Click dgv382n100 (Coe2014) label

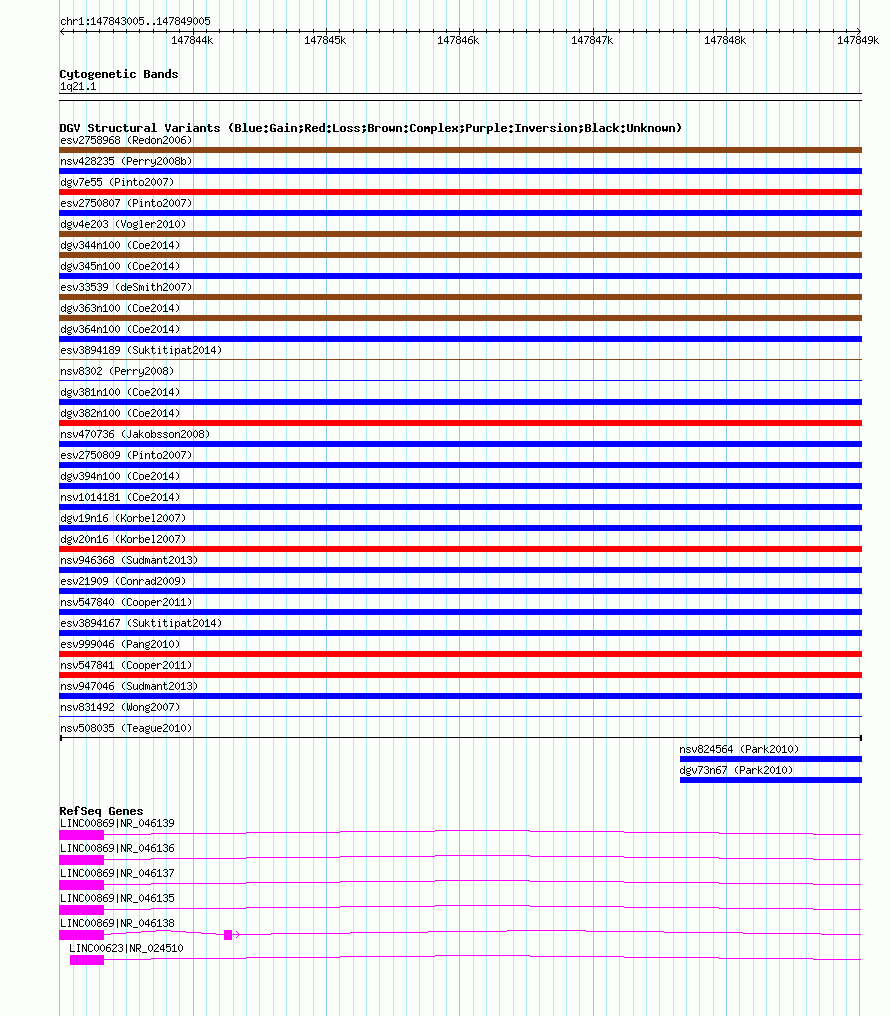pos(120,413)
